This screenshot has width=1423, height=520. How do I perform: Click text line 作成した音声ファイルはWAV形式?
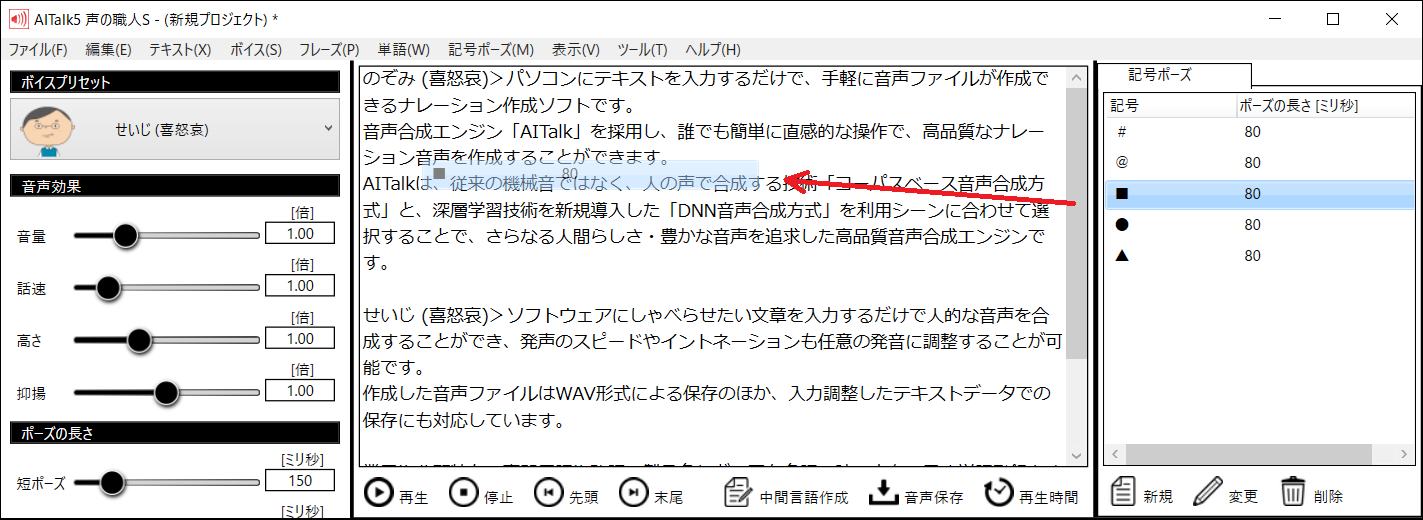tap(706, 393)
